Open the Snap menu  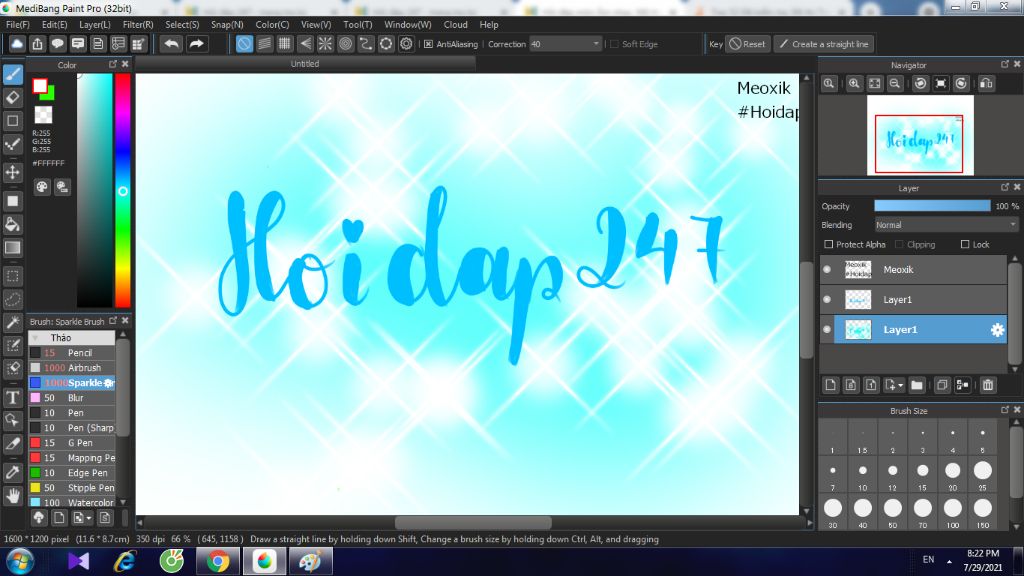click(x=227, y=24)
